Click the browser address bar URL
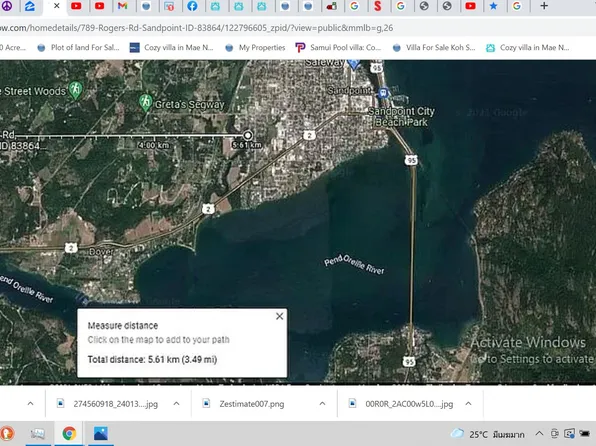Viewport: 596px width, 446px height. (197, 28)
